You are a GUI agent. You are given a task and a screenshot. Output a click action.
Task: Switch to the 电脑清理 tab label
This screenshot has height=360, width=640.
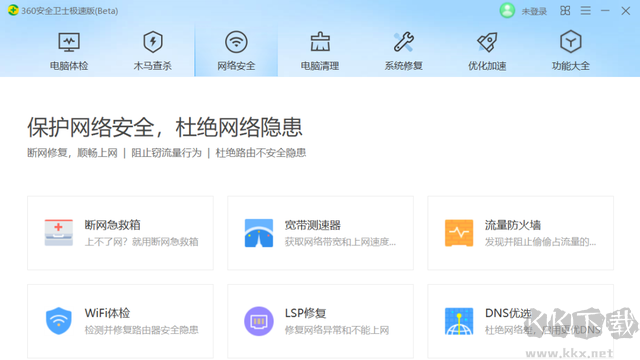click(x=320, y=66)
